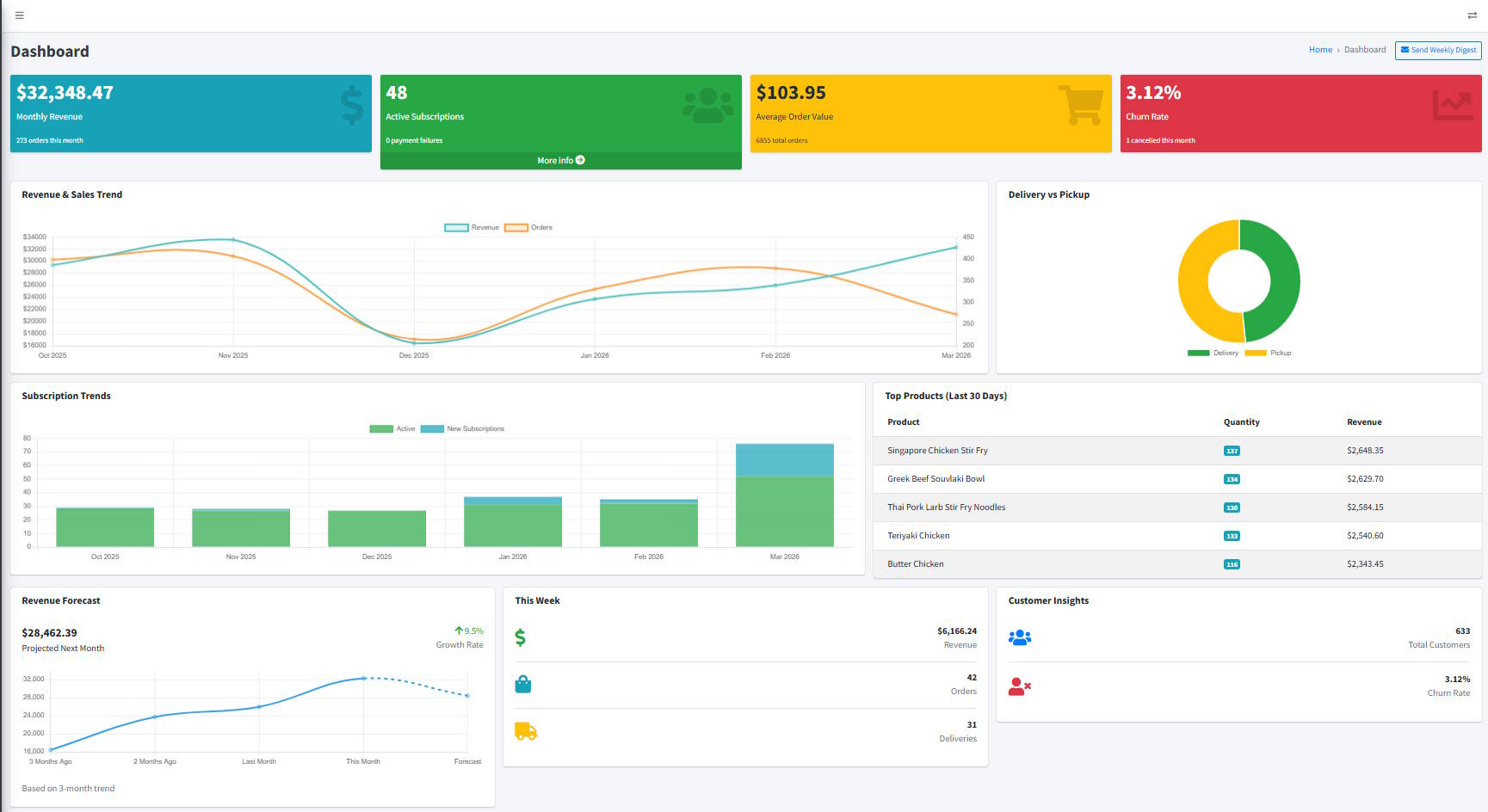Click the Send Weekly Digest button
1488x812 pixels.
(x=1438, y=50)
